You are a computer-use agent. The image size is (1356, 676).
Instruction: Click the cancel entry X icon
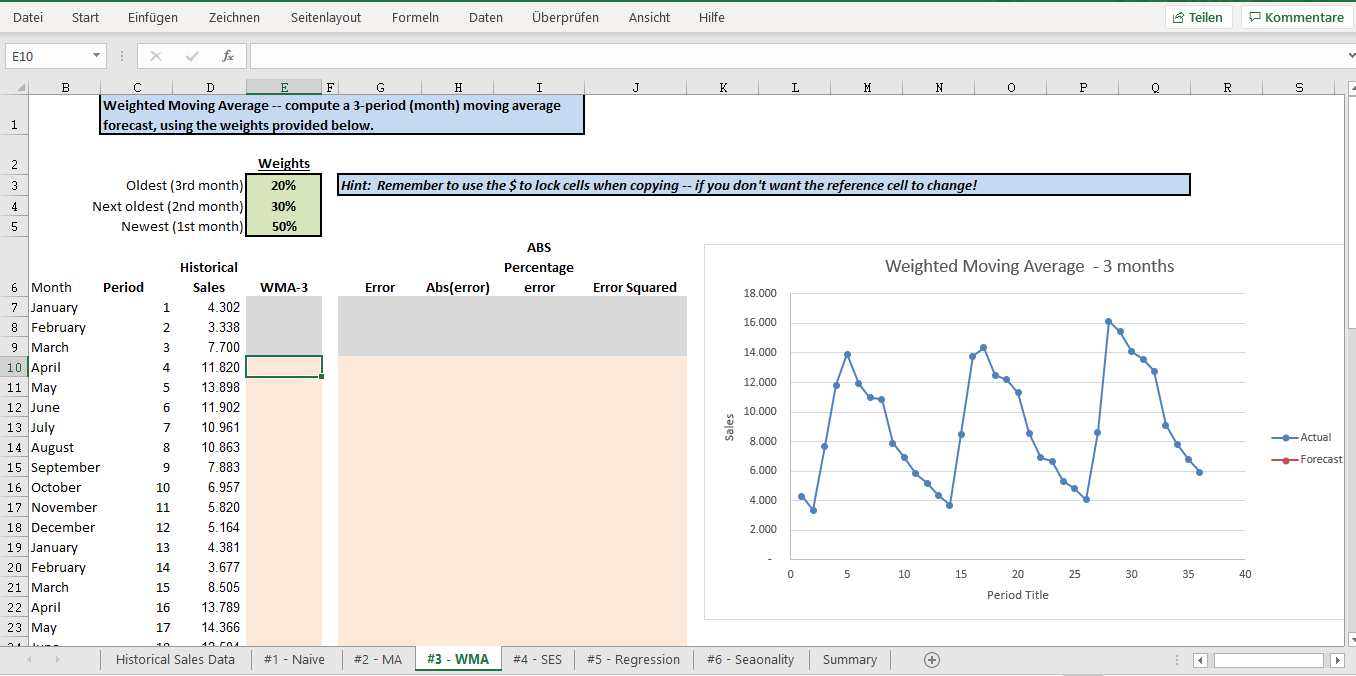pos(156,56)
